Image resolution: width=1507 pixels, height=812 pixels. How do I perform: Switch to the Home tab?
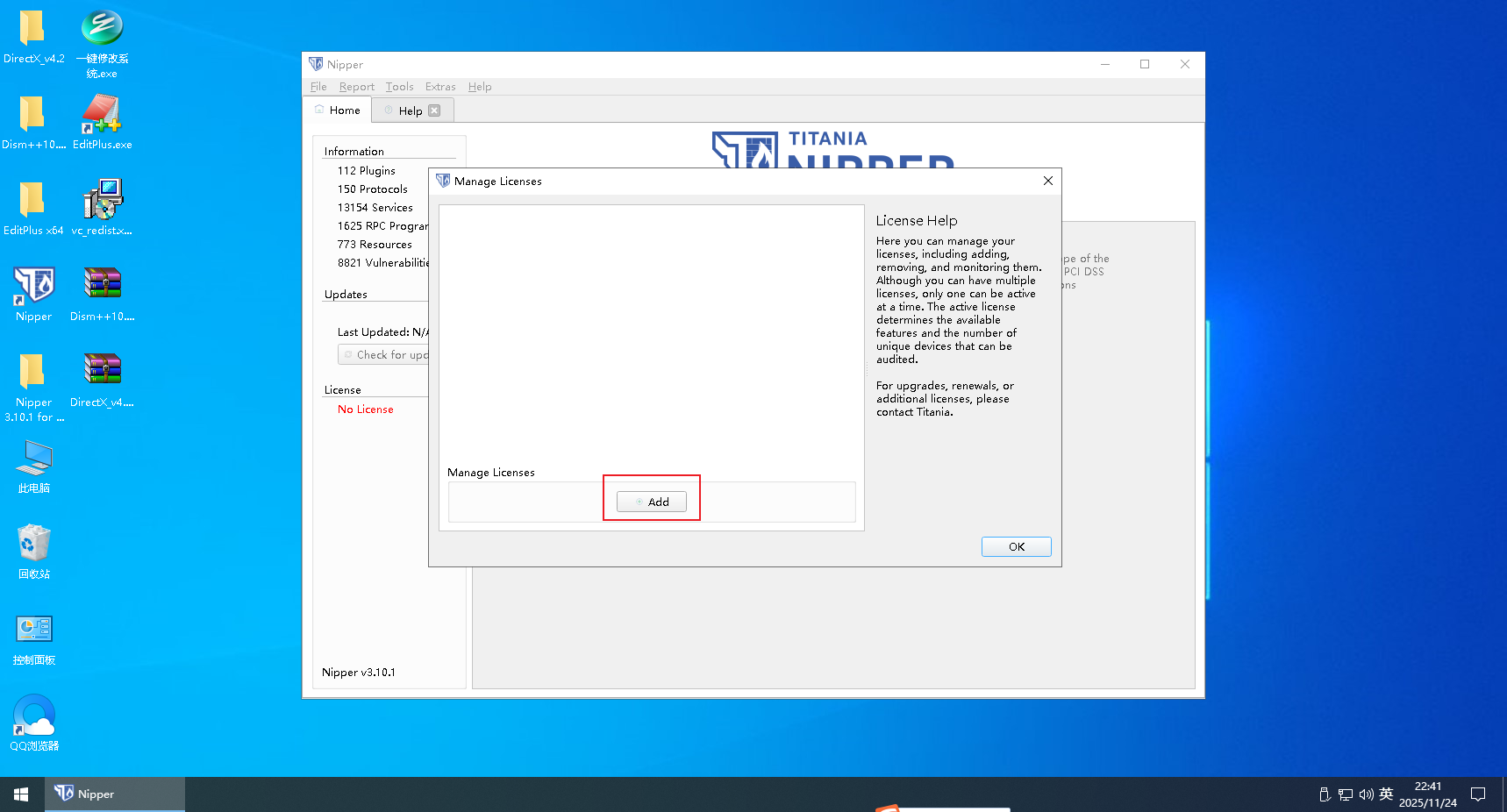(339, 110)
